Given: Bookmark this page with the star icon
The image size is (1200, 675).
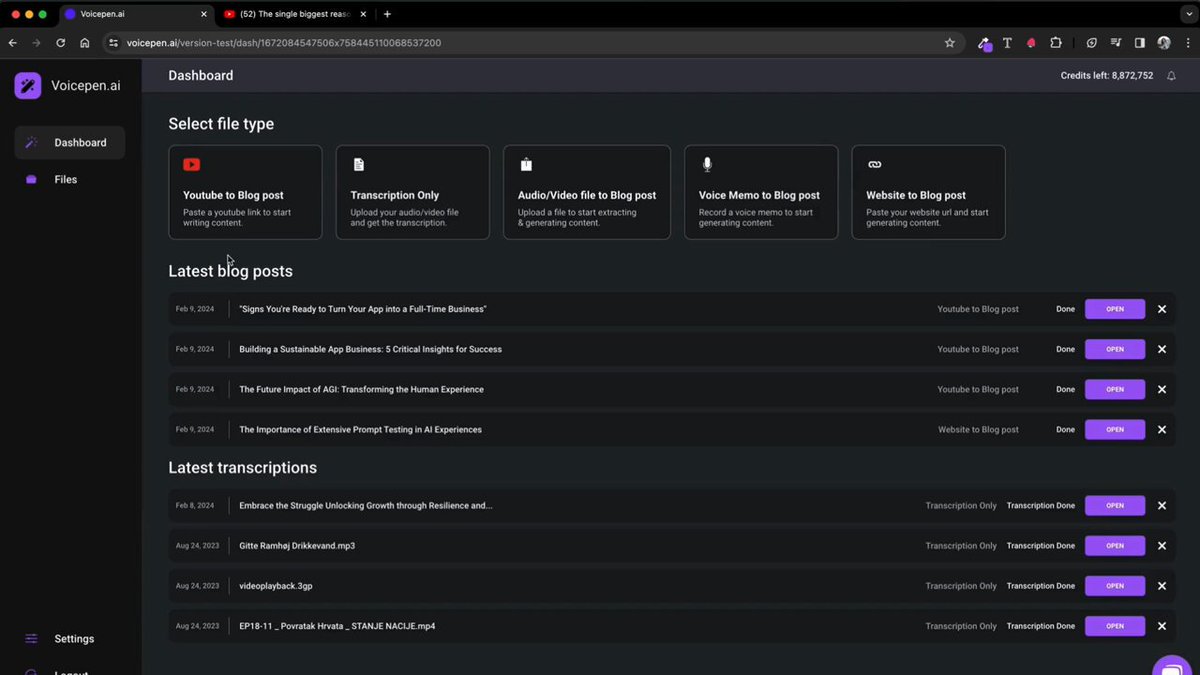Looking at the screenshot, I should click(949, 43).
